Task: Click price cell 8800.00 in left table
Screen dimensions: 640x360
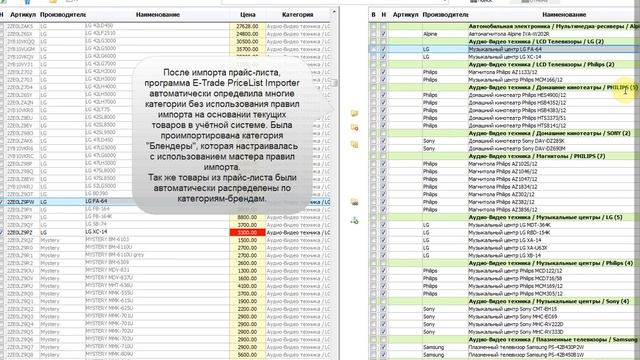Action: (x=248, y=217)
